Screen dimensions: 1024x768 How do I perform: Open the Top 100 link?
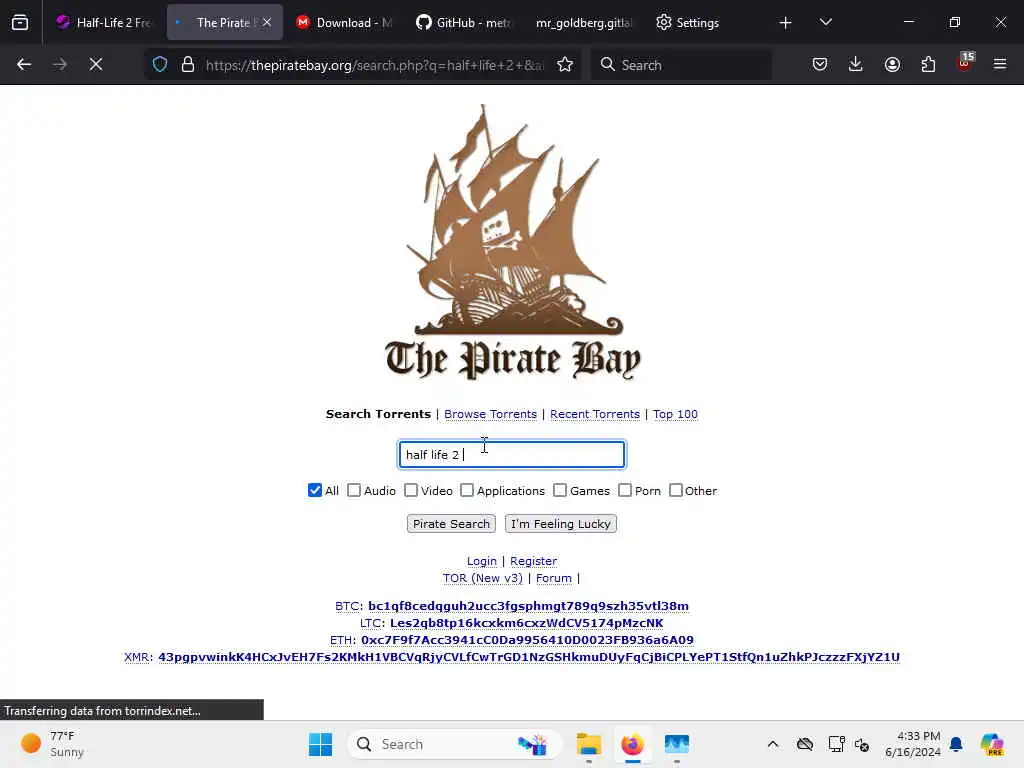click(x=675, y=414)
